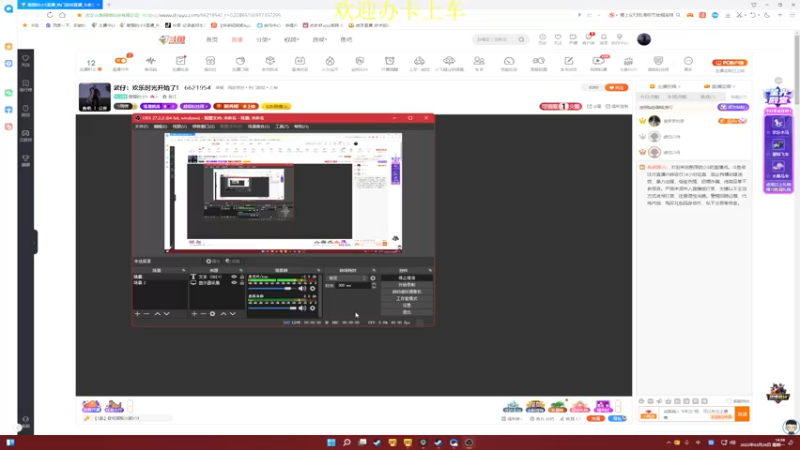The width and height of the screenshot is (800, 450).
Task: Expand video dropdown in Douyu navigation
Action: tap(291, 39)
